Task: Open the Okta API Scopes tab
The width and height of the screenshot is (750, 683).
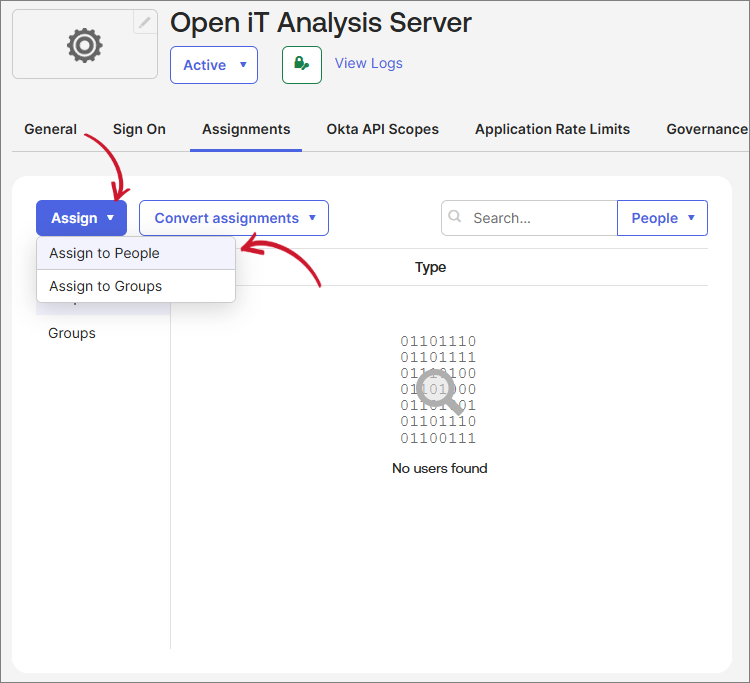Action: click(x=382, y=129)
